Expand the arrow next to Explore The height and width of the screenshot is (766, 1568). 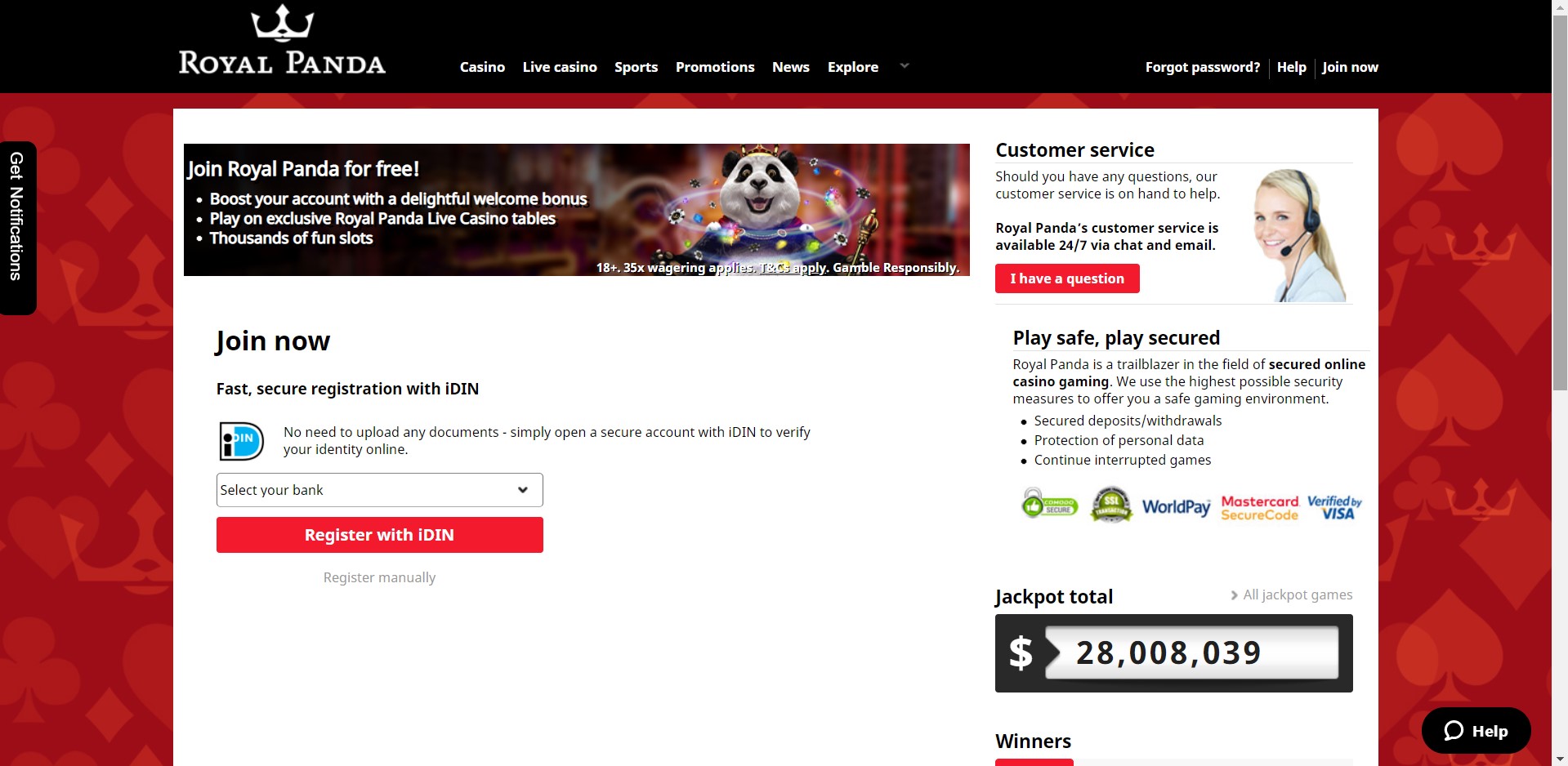tap(904, 66)
